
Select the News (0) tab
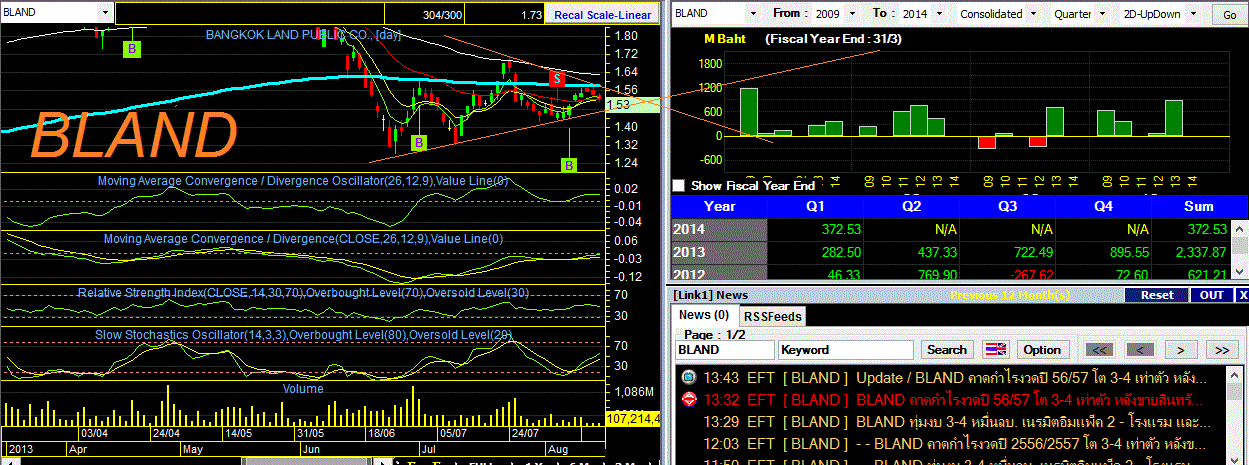pyautogui.click(x=704, y=315)
